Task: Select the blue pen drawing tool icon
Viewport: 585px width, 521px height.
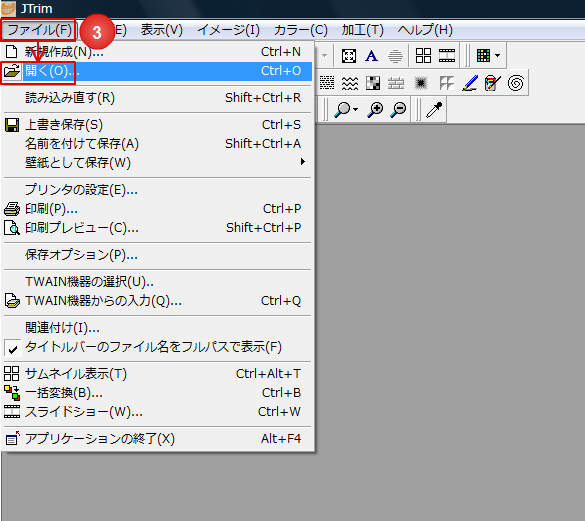Action: (470, 83)
